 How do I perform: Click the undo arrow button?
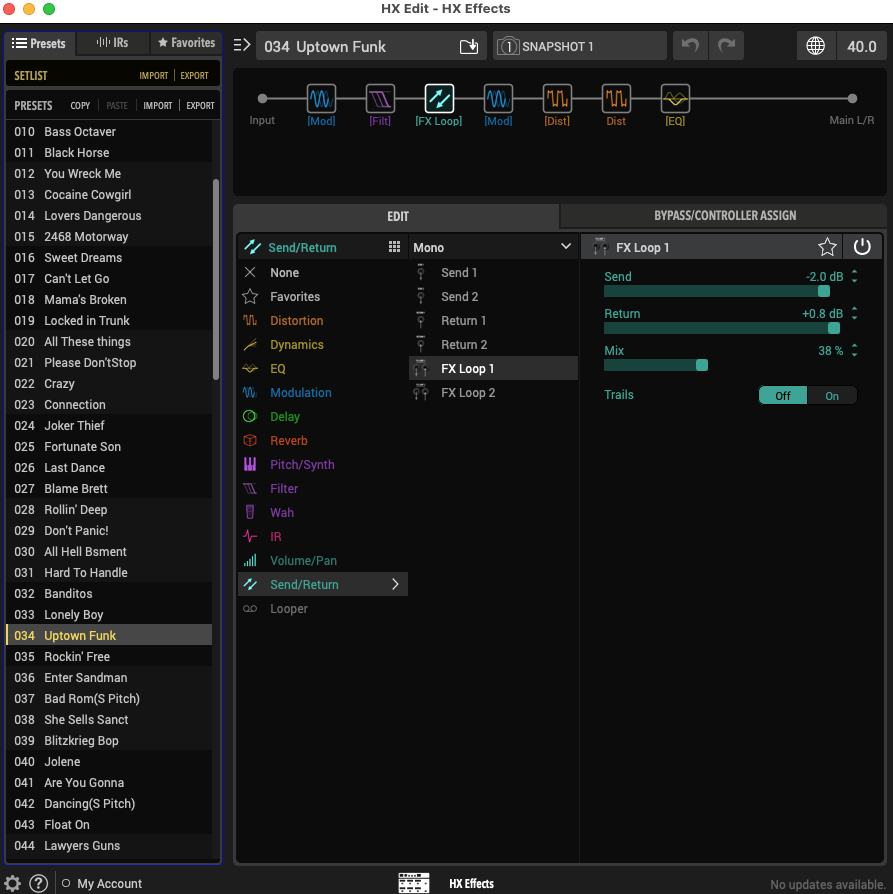688,46
